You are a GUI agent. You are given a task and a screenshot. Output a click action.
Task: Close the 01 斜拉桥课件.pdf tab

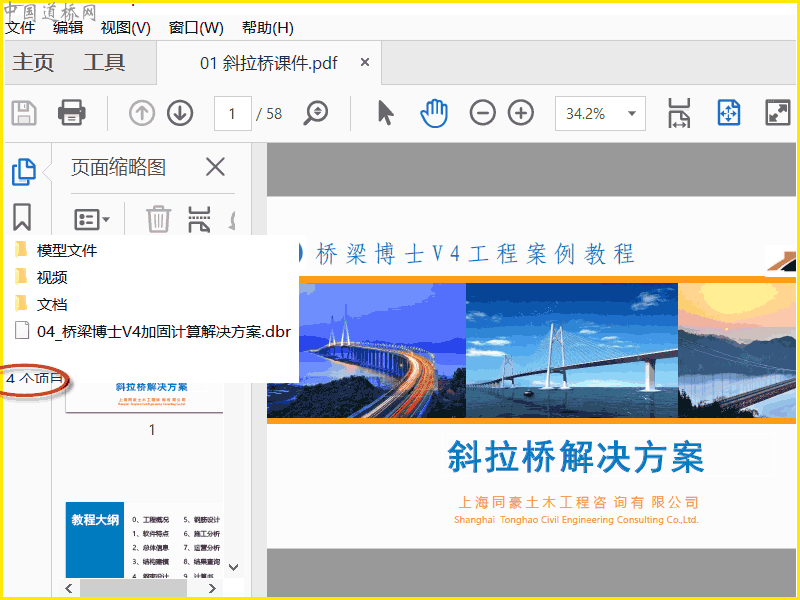pyautogui.click(x=365, y=62)
